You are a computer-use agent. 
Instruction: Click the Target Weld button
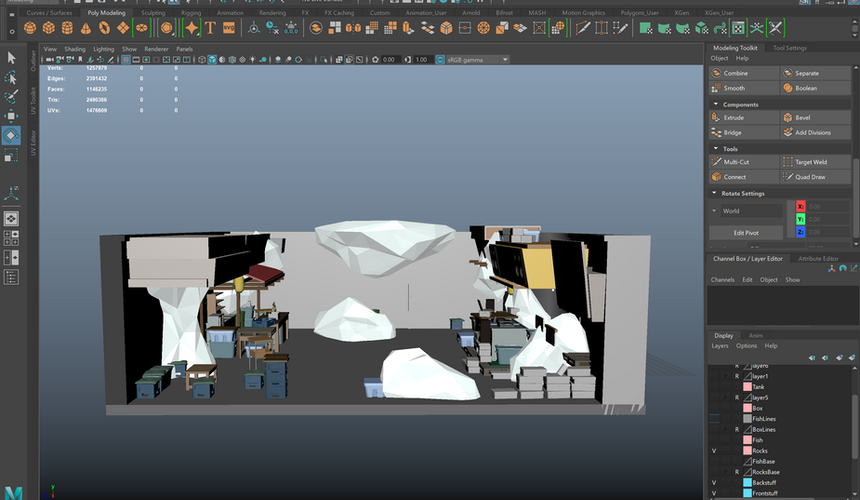[816, 162]
